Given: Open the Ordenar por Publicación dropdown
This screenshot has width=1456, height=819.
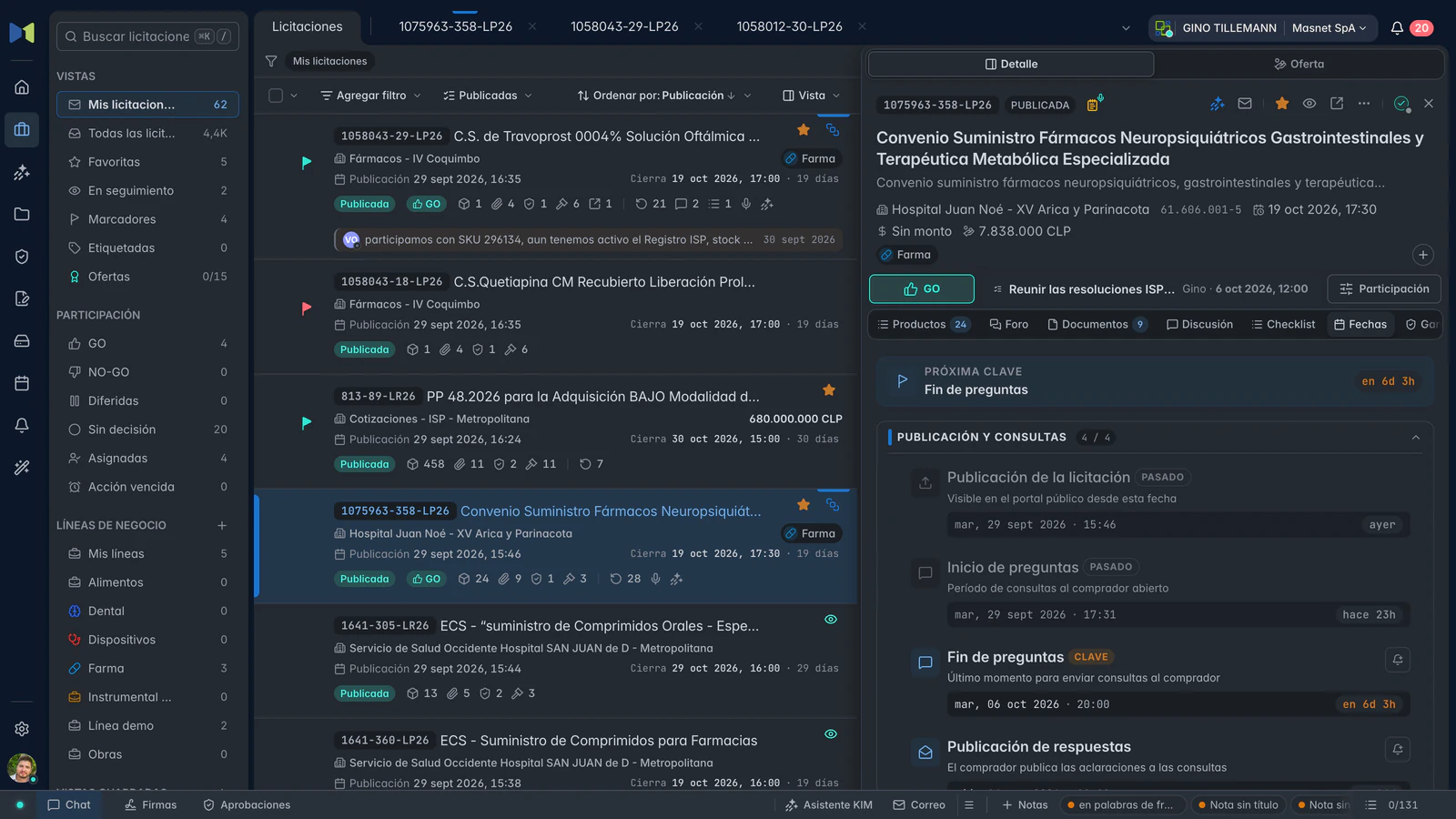Looking at the screenshot, I should pos(664,96).
